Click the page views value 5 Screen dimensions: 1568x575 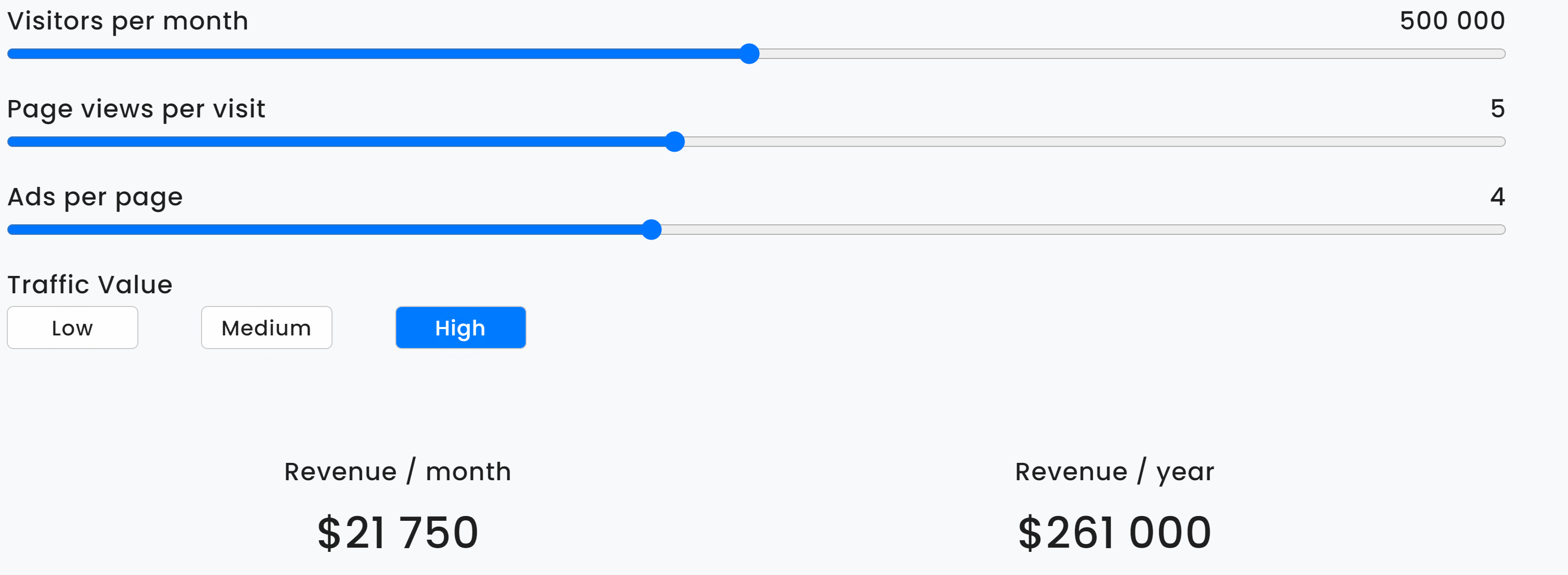1497,109
